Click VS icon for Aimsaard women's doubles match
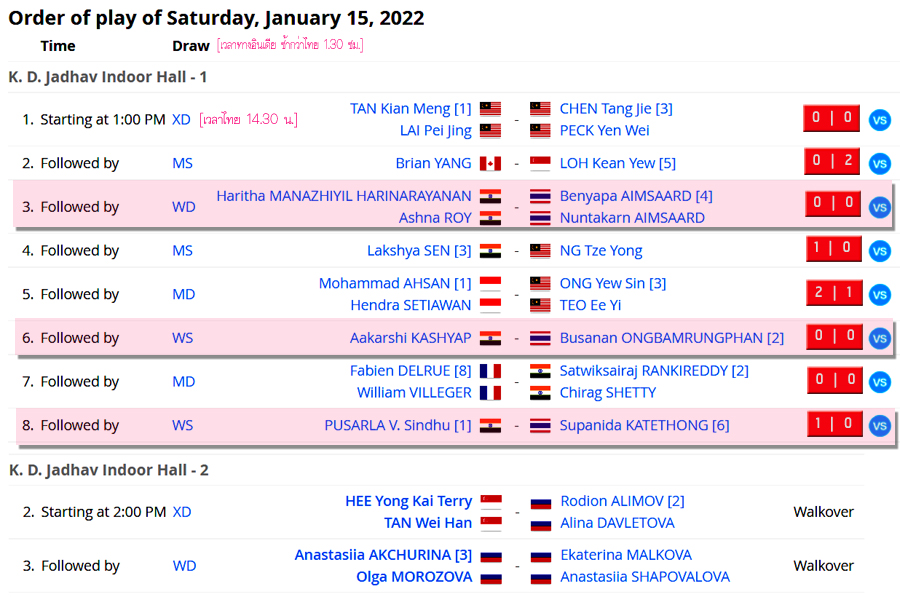 pyautogui.click(x=879, y=207)
